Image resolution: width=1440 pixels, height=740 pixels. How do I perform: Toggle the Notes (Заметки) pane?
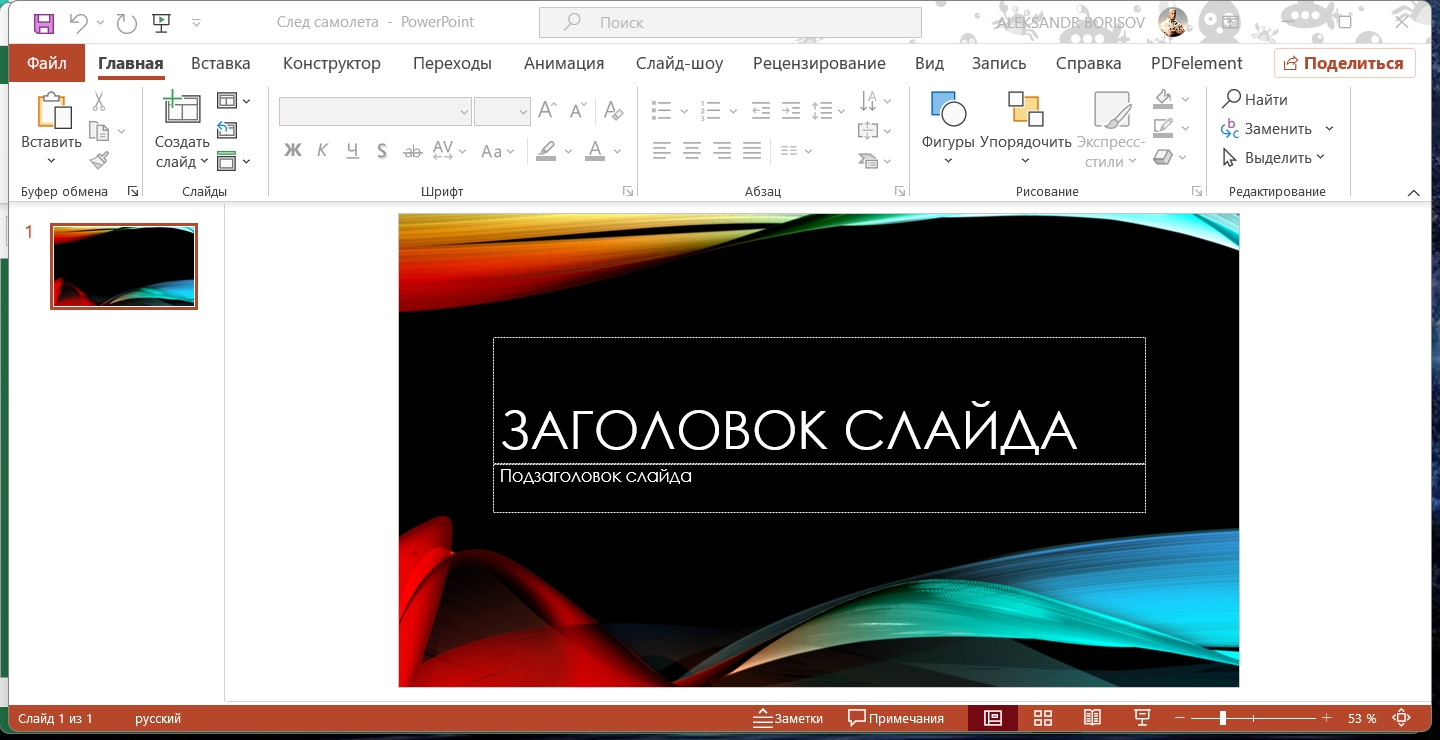788,718
